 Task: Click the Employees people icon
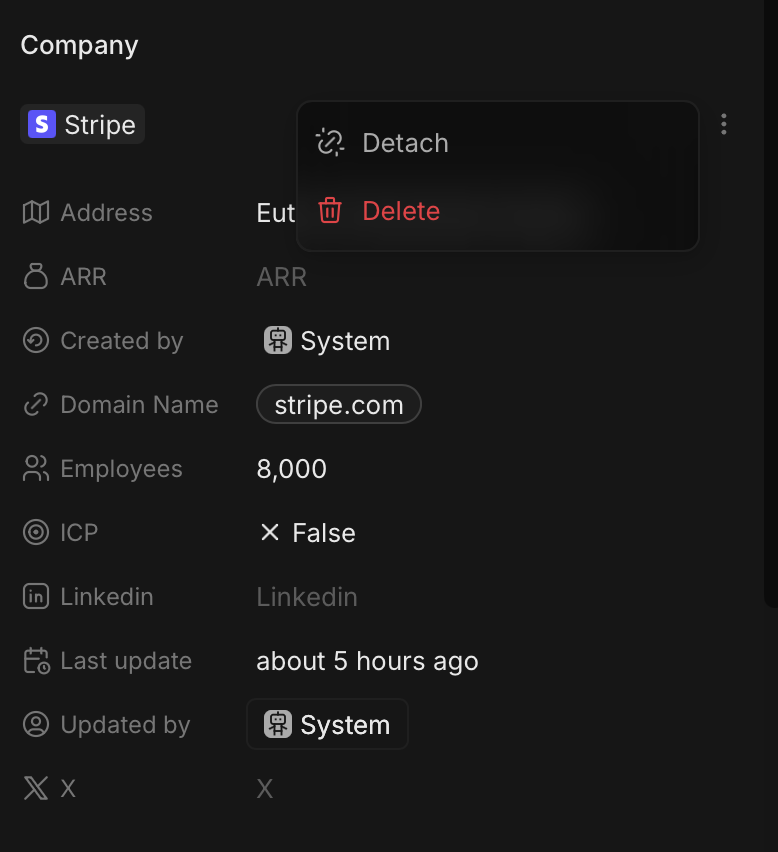36,469
